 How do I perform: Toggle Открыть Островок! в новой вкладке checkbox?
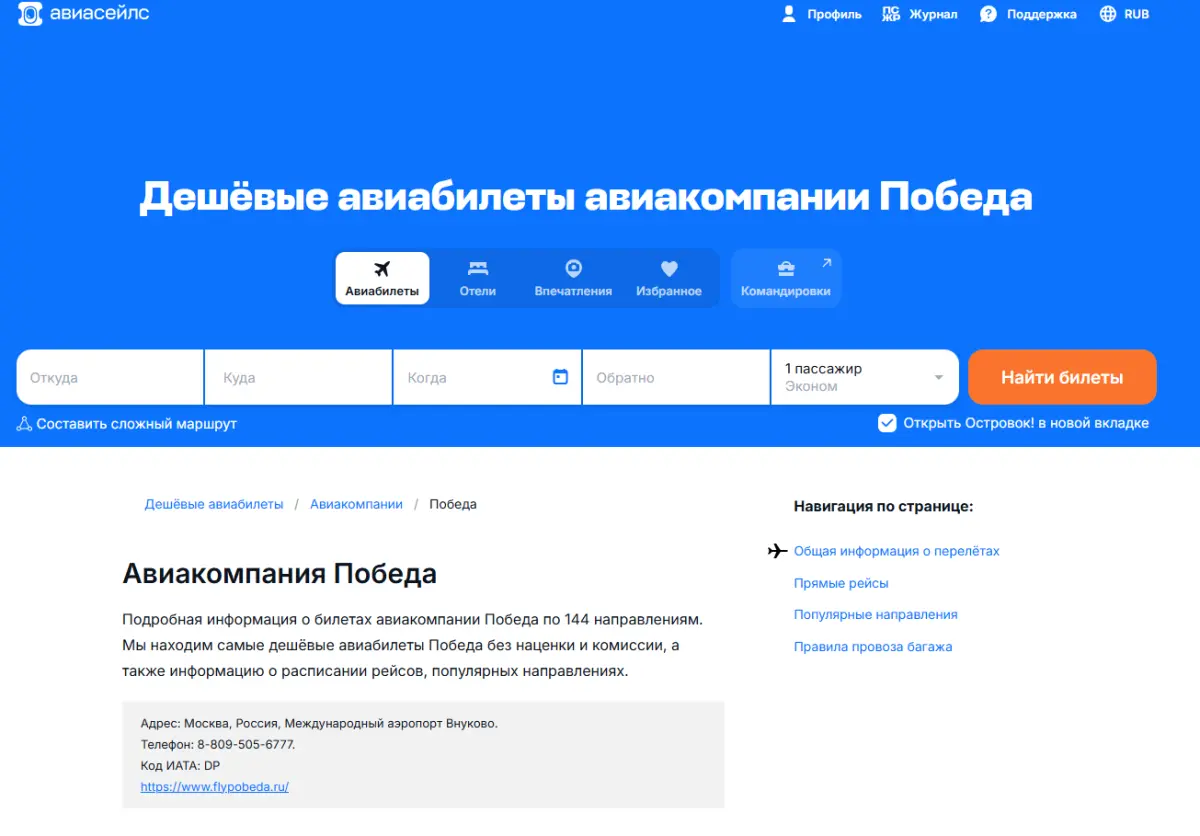click(x=887, y=423)
